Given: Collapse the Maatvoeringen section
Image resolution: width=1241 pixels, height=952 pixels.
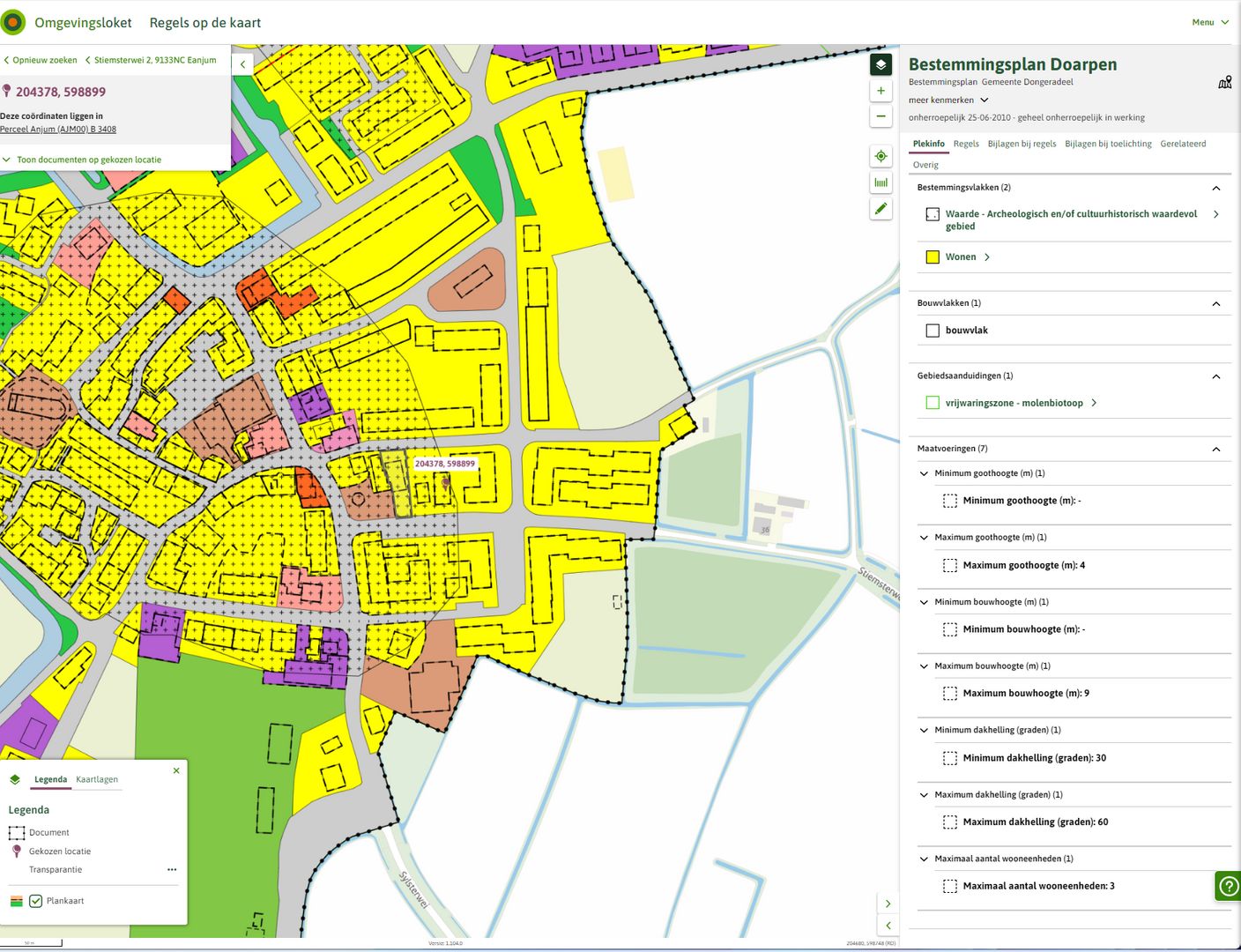Looking at the screenshot, I should click(x=1216, y=449).
